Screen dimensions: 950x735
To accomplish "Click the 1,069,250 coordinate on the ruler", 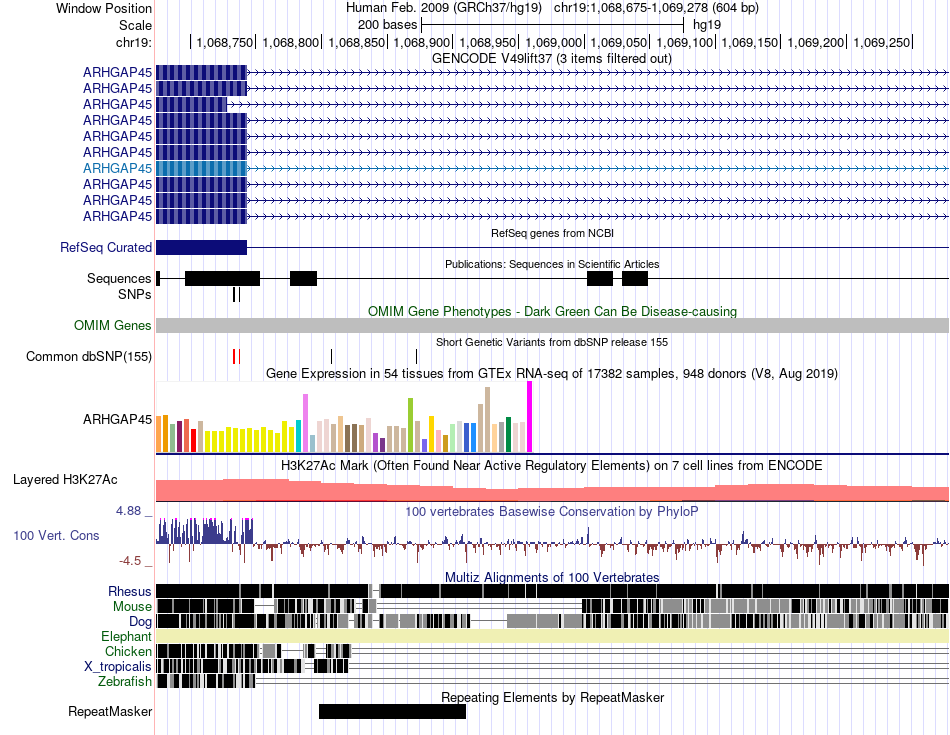I will (x=882, y=42).
